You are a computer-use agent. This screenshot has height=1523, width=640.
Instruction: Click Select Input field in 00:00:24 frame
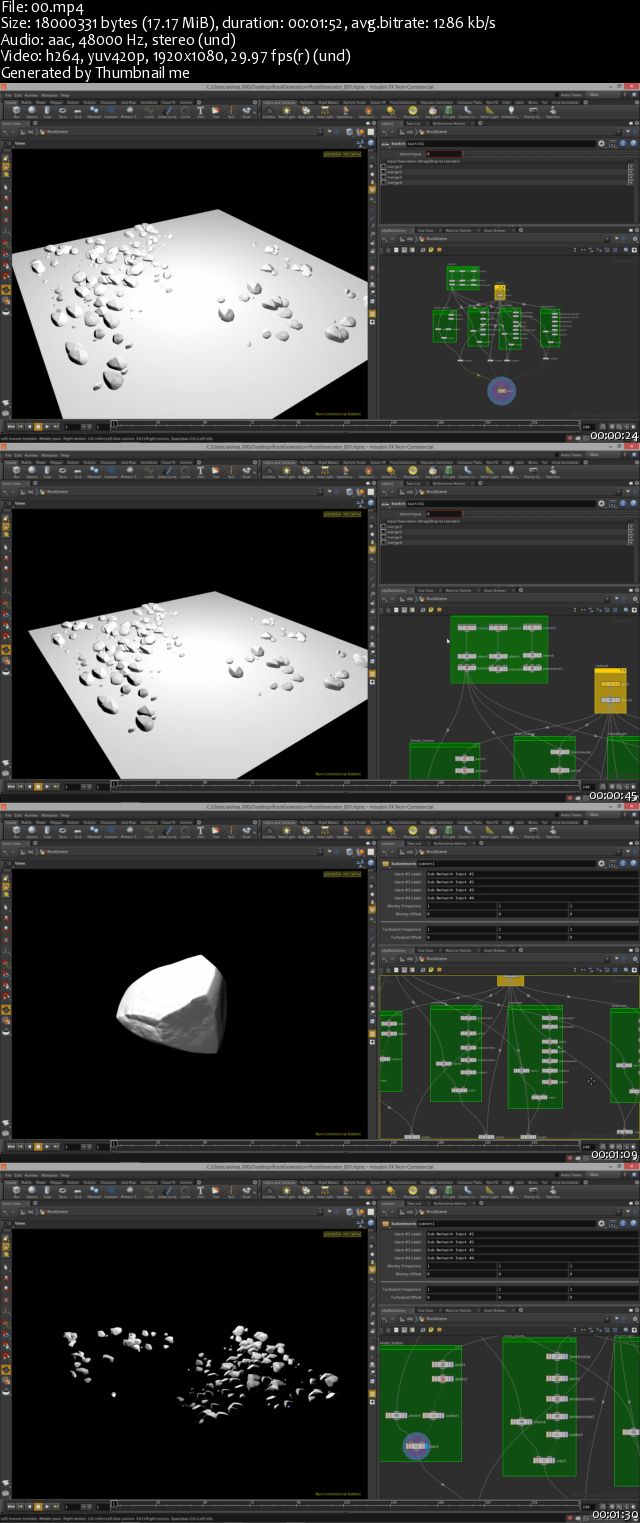(445, 154)
